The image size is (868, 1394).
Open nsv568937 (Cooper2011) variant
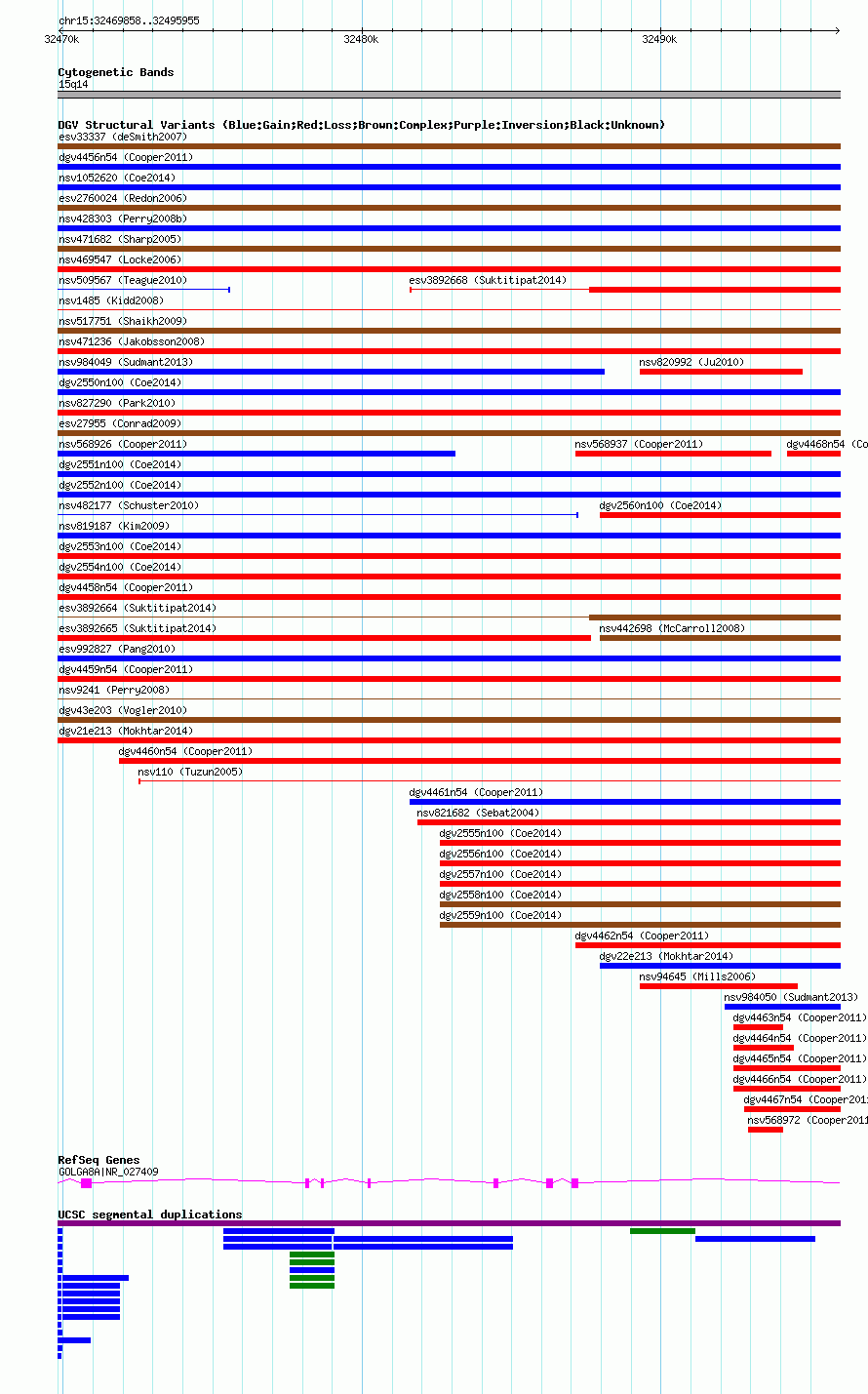(x=673, y=454)
